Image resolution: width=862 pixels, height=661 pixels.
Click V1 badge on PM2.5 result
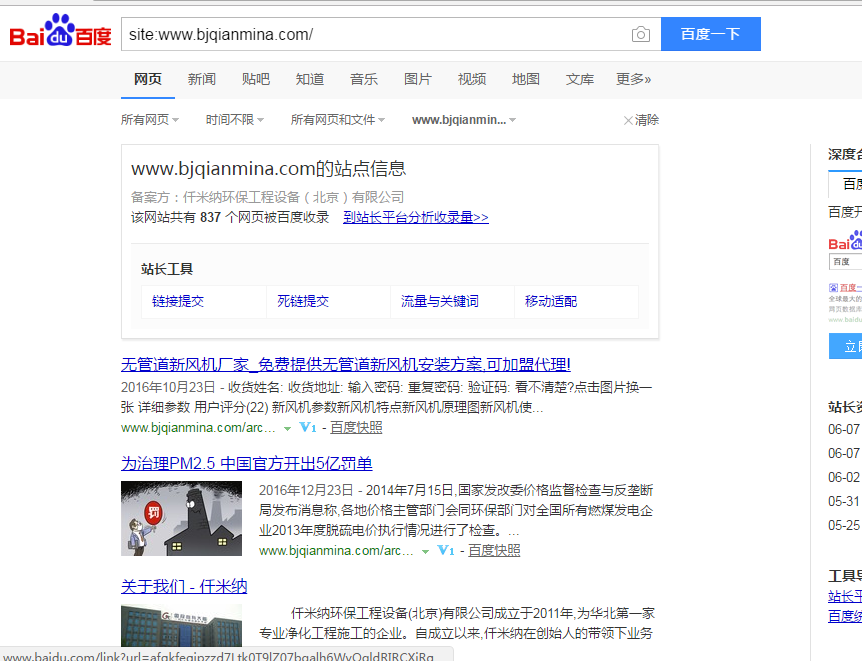pos(446,550)
